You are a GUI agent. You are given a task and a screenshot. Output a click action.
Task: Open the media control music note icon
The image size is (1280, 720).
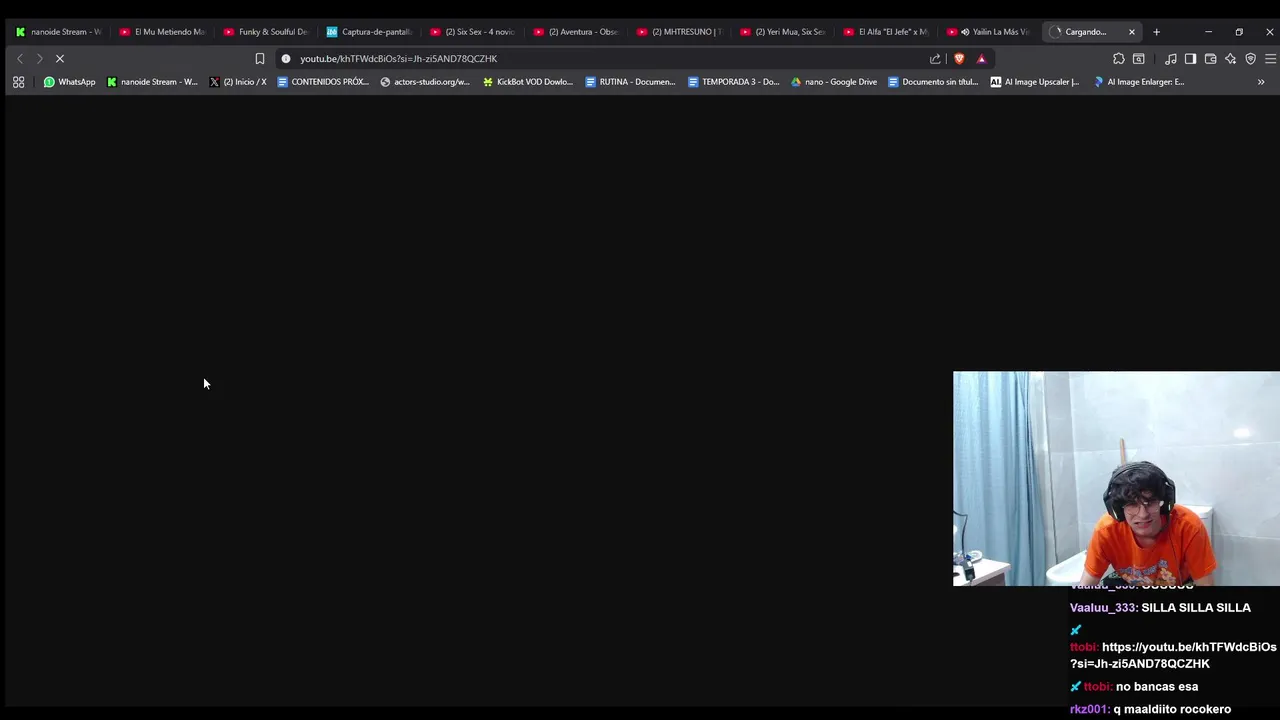[x=1171, y=59]
